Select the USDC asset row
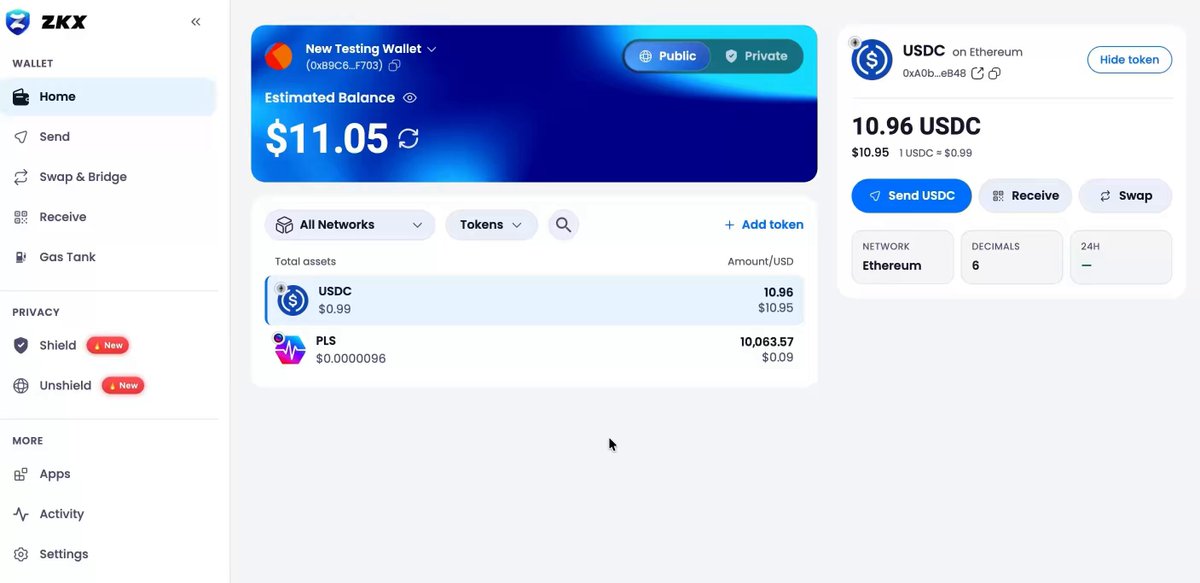This screenshot has height=583, width=1200. pyautogui.click(x=535, y=300)
